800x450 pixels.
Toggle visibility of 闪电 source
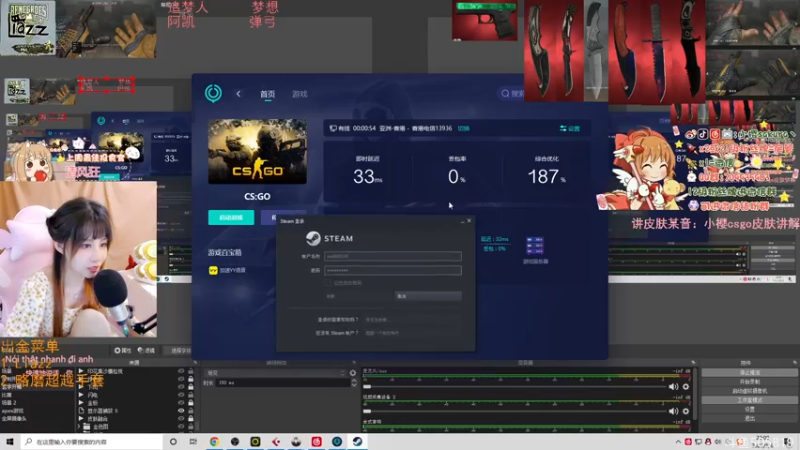181,395
